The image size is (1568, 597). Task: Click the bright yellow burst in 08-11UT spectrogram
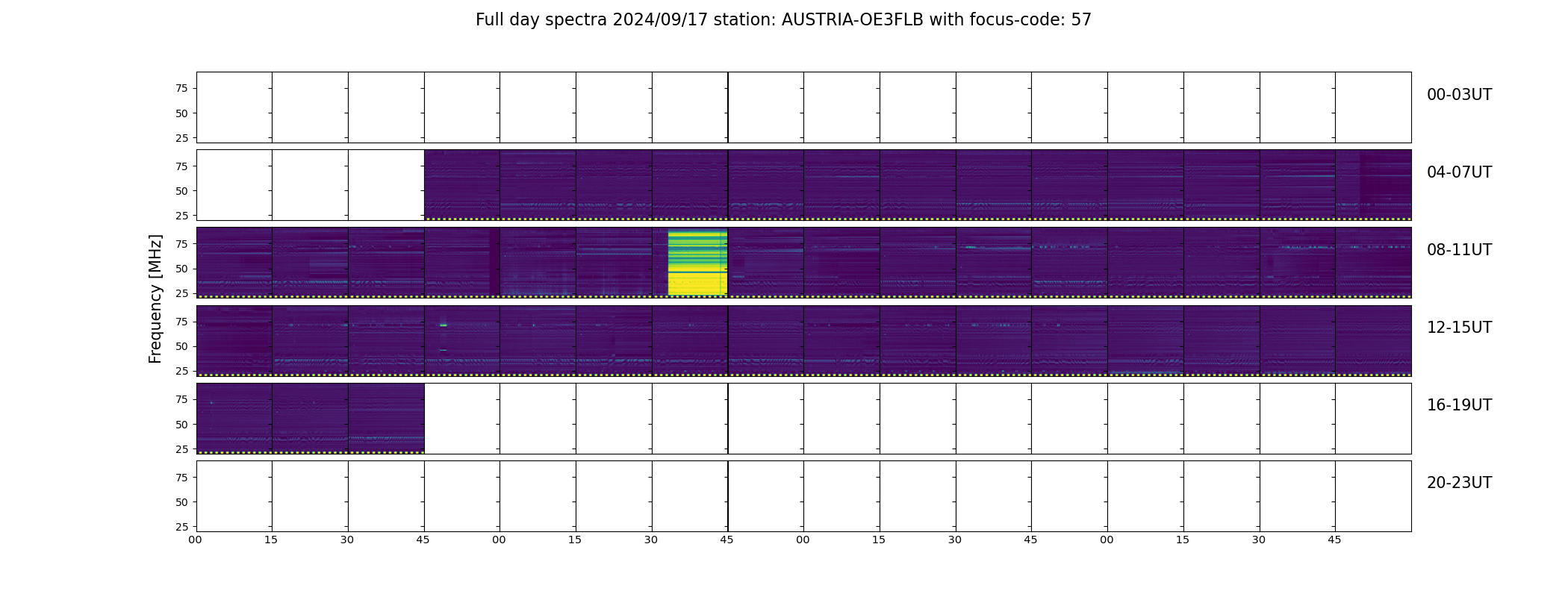pos(697,263)
